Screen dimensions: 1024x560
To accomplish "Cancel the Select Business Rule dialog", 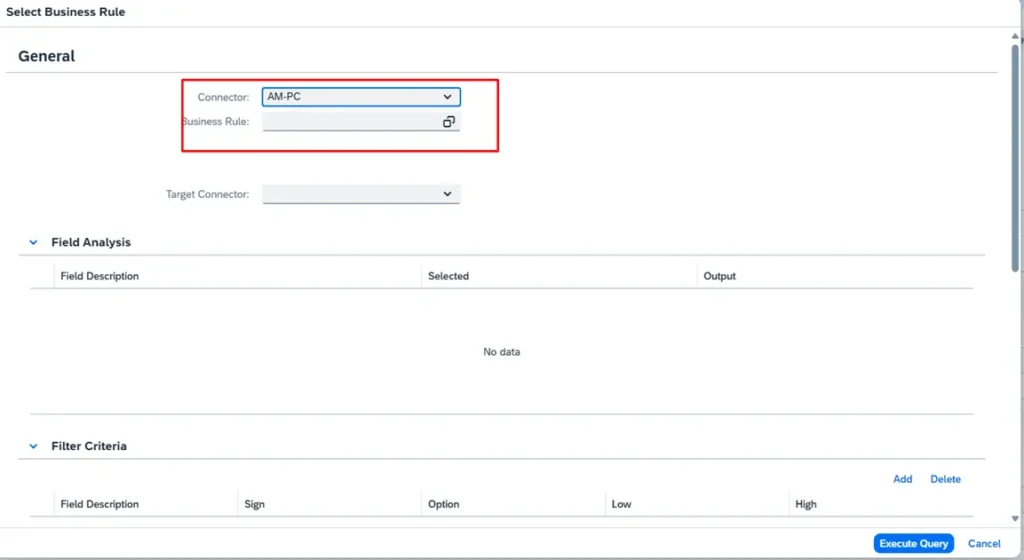I will pyautogui.click(x=984, y=543).
